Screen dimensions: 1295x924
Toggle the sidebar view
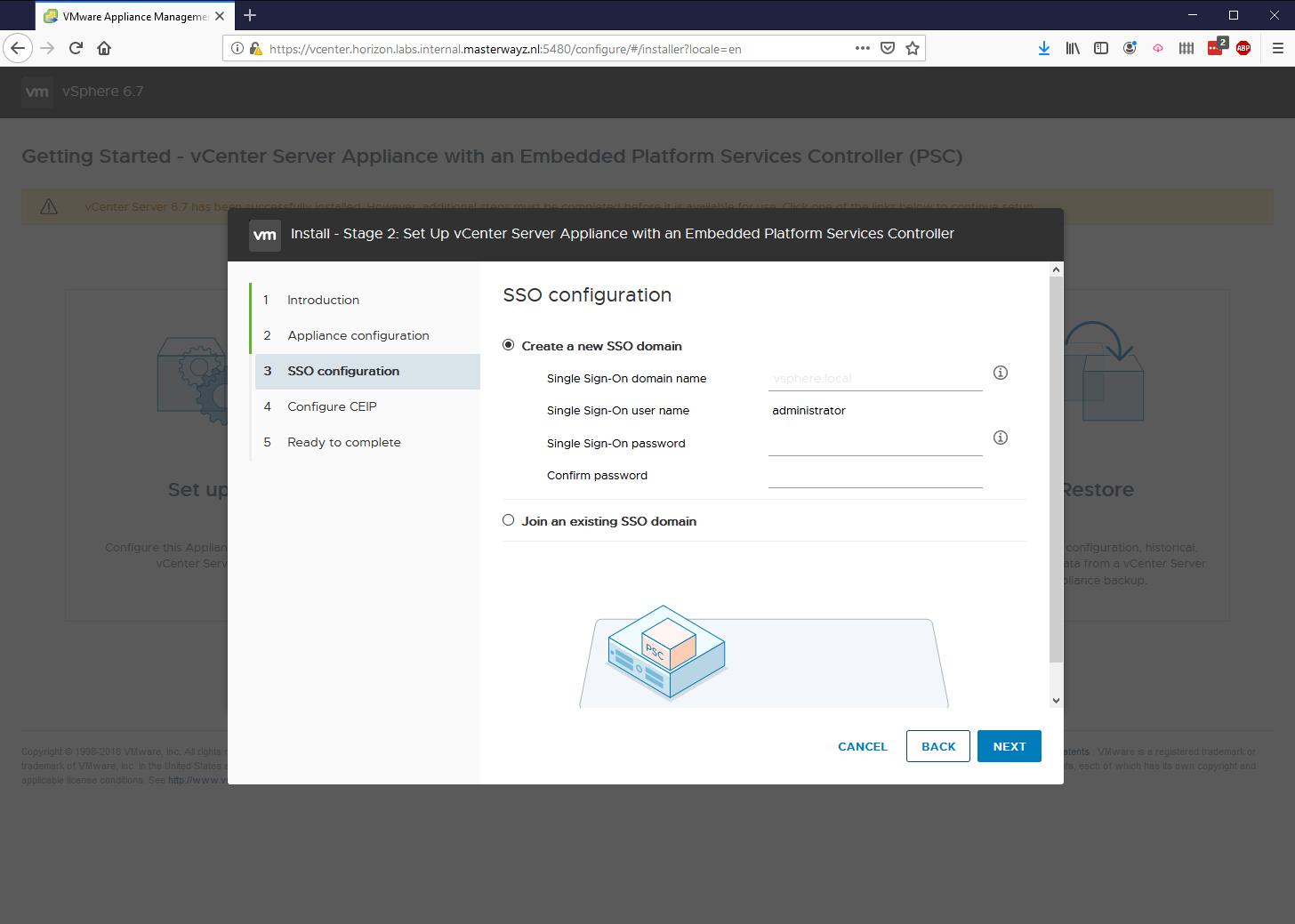point(1101,48)
